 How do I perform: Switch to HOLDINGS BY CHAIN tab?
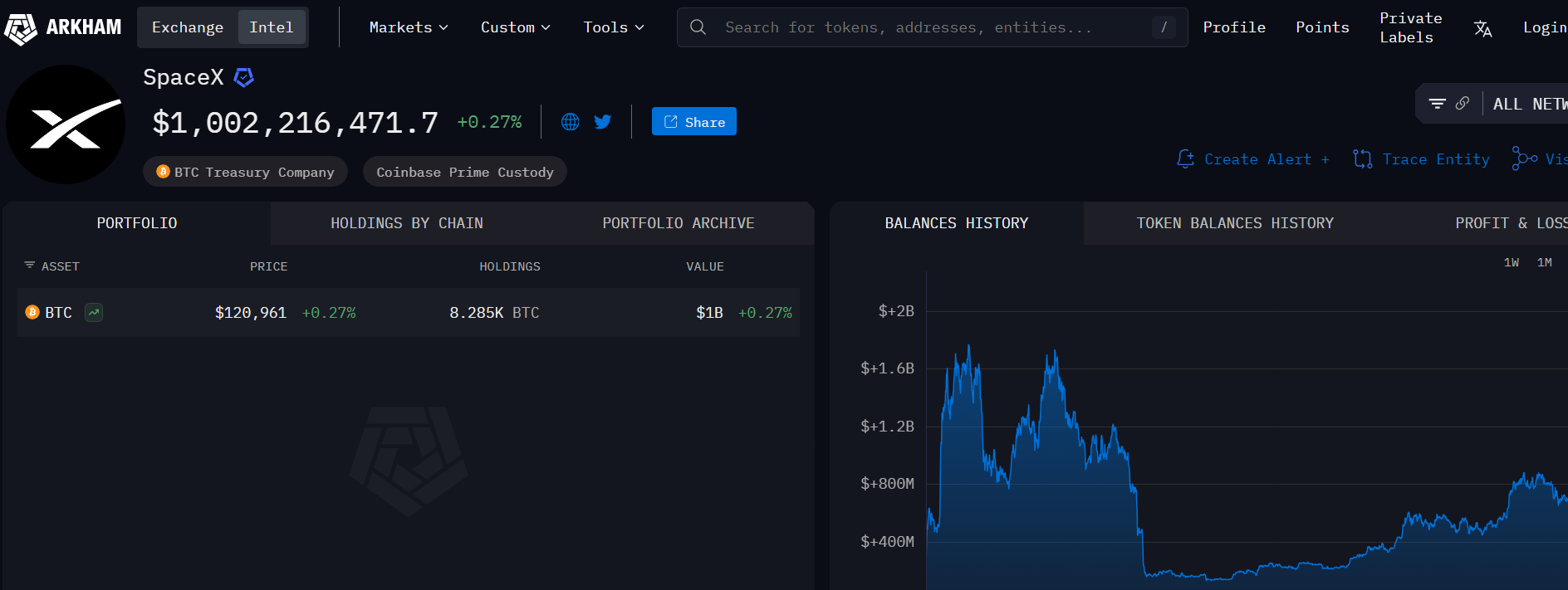[407, 223]
